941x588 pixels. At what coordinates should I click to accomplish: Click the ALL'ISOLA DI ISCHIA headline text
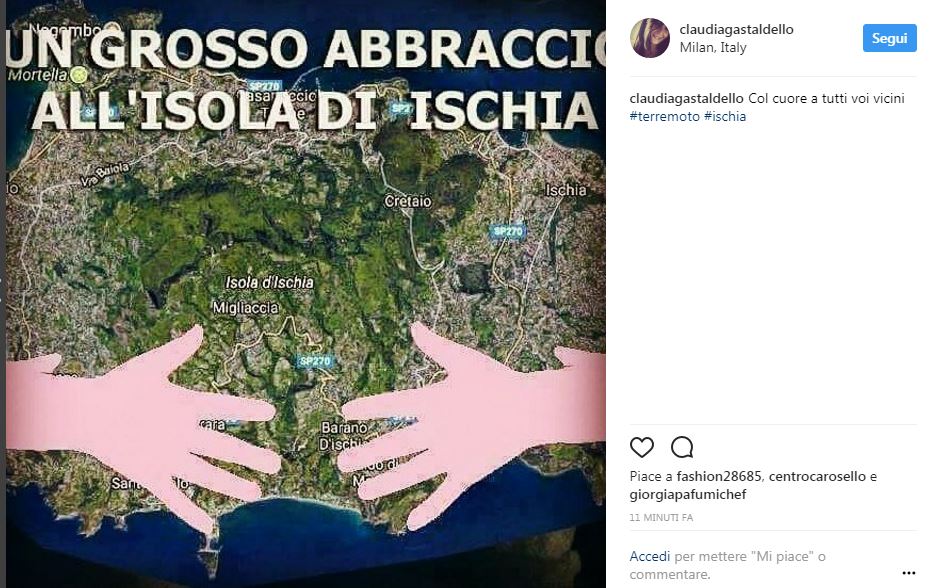click(x=315, y=111)
